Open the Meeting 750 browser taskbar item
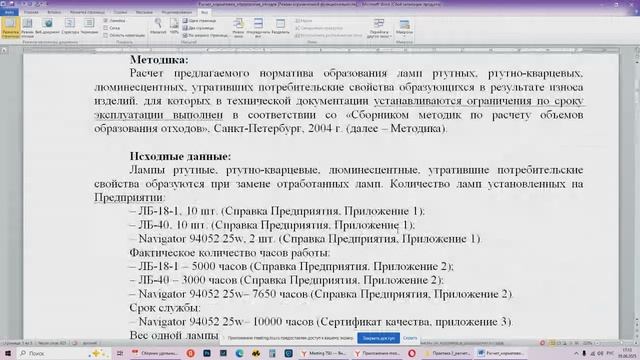640x360 pixels. [x=324, y=353]
